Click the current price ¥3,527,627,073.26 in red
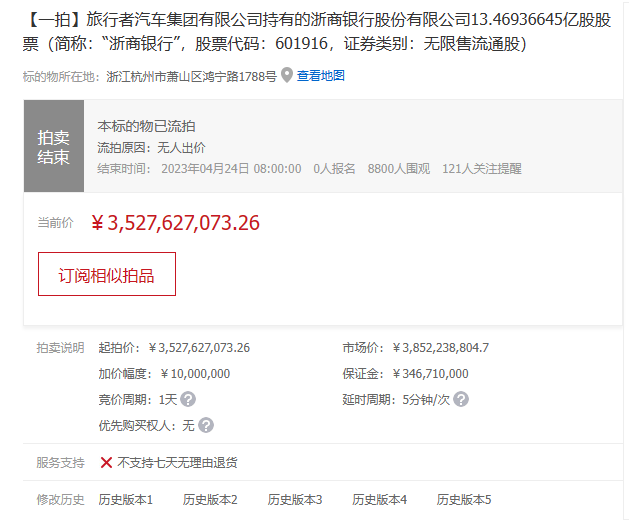The image size is (629, 520). (176, 223)
